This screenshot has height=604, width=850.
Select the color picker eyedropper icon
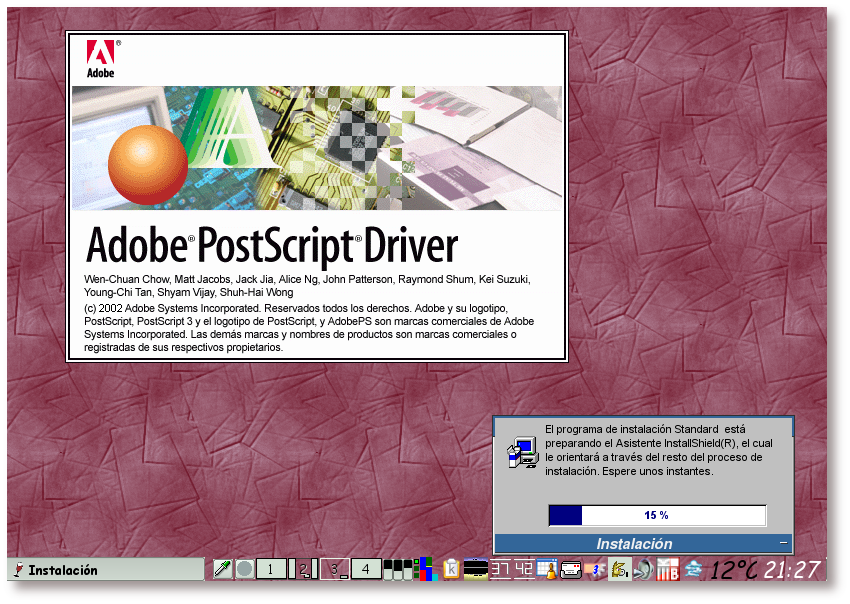(x=222, y=569)
